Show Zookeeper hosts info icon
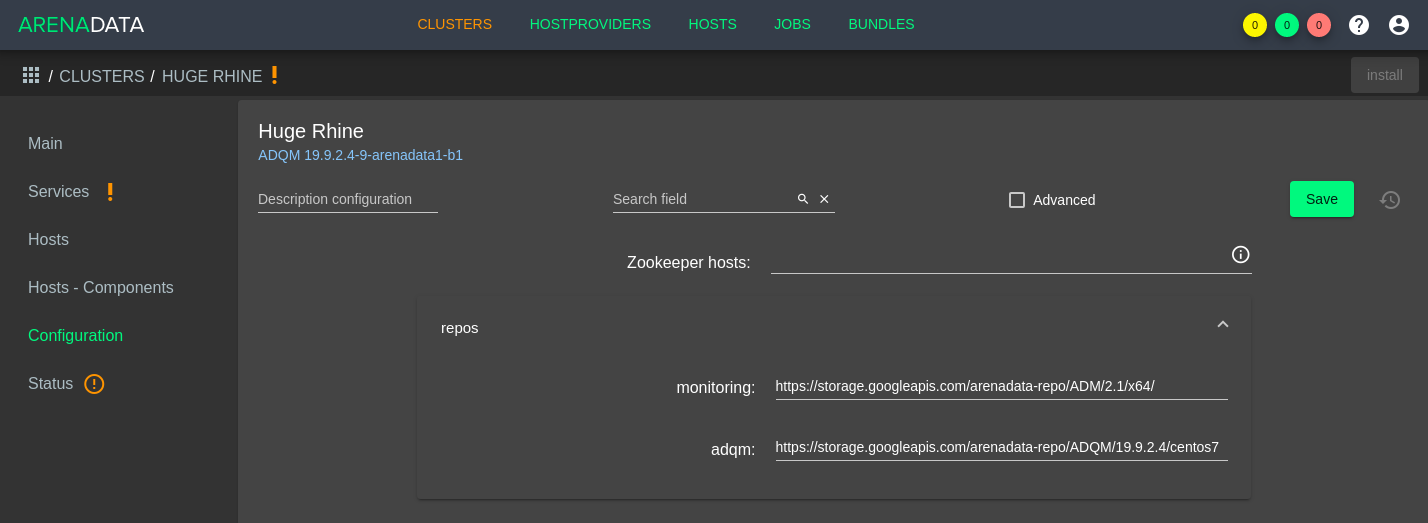Image resolution: width=1428 pixels, height=523 pixels. 1241,254
